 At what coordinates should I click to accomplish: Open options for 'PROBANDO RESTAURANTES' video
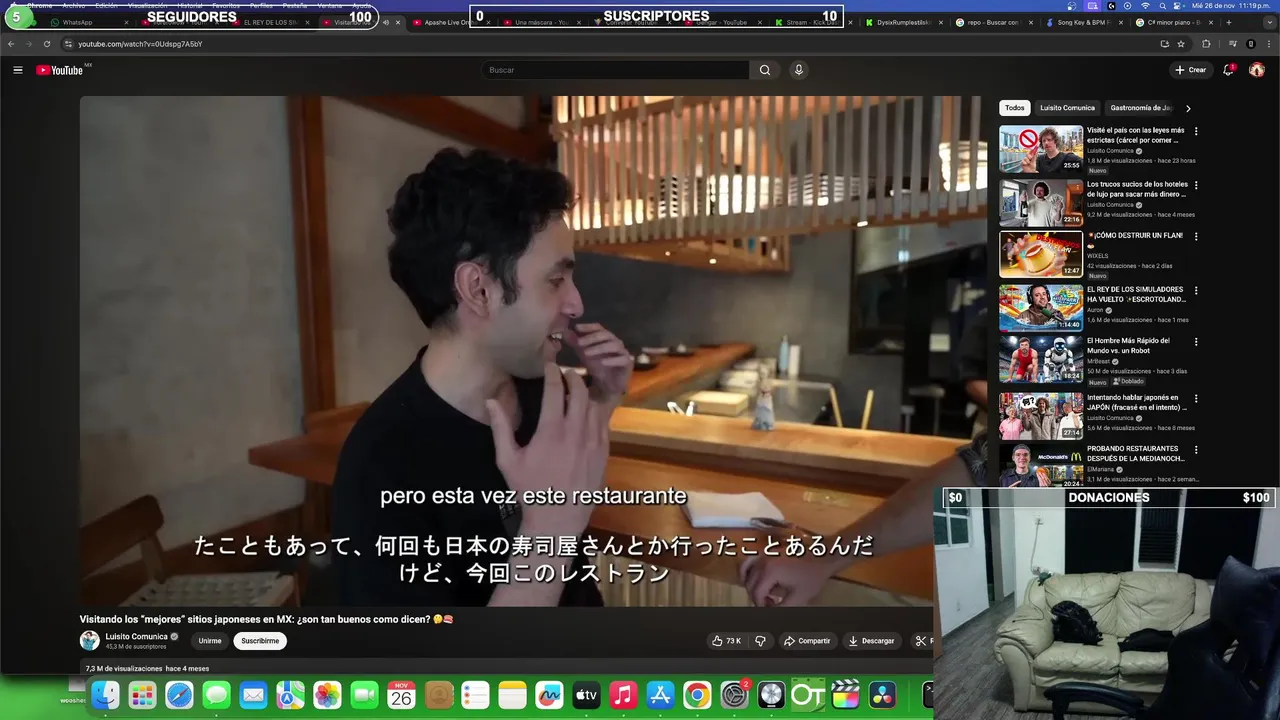1196,450
